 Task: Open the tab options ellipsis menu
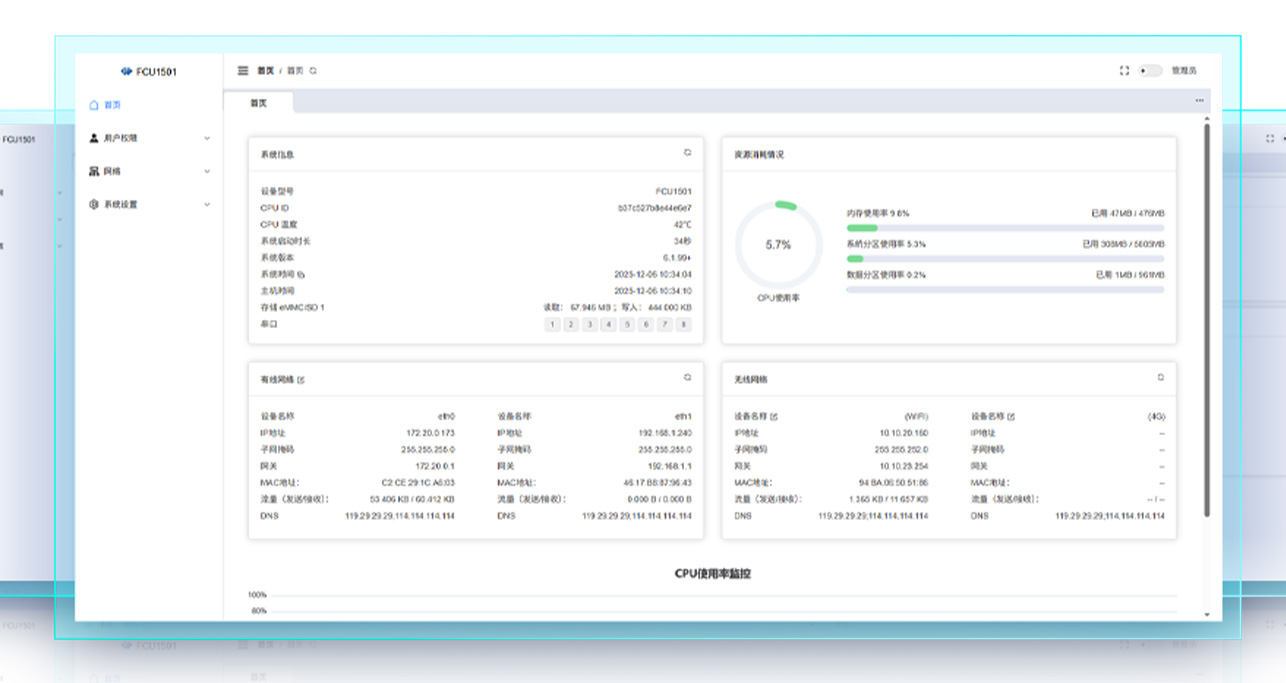[1199, 101]
